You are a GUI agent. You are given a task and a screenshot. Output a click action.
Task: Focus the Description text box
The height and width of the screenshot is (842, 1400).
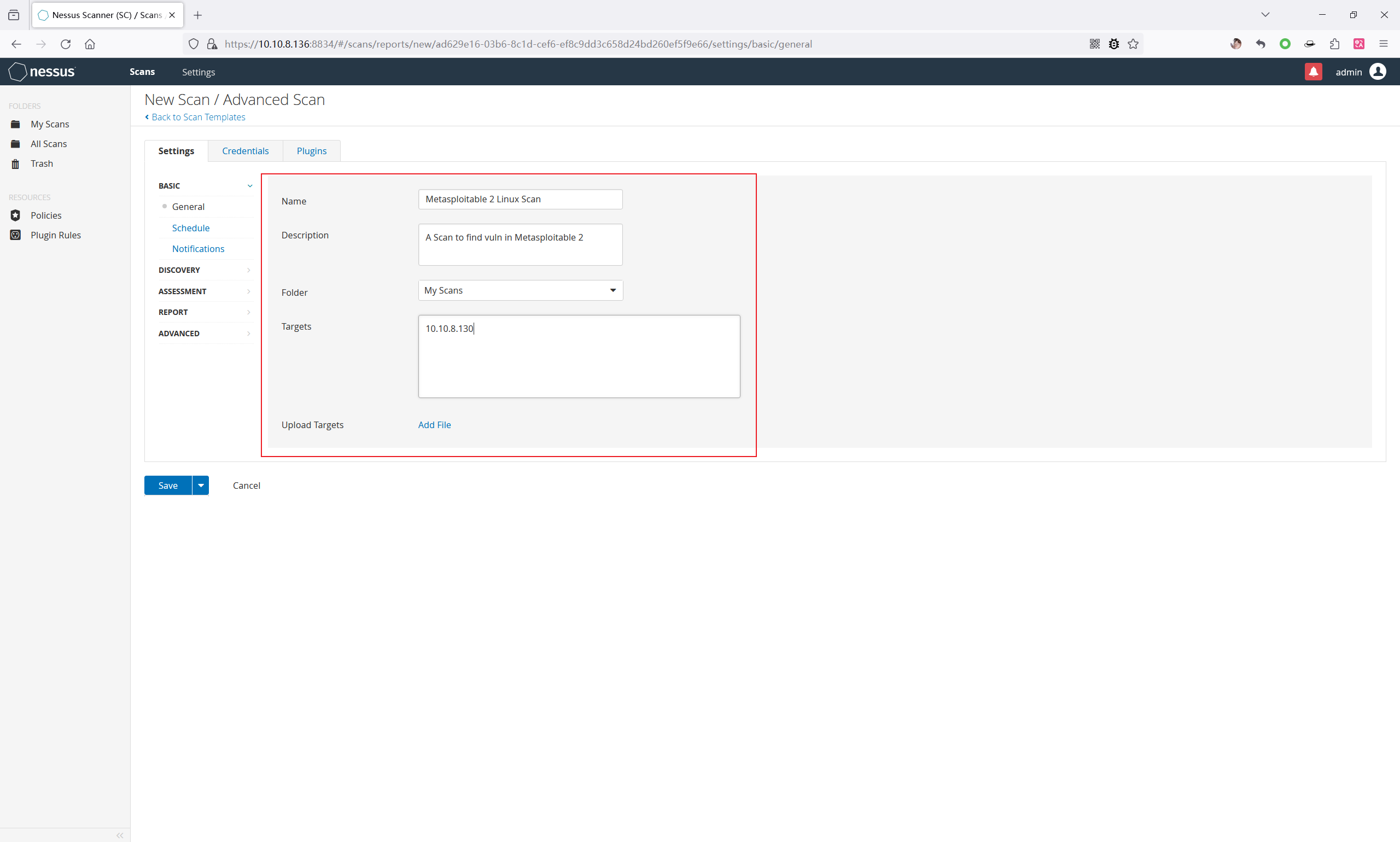pos(521,244)
